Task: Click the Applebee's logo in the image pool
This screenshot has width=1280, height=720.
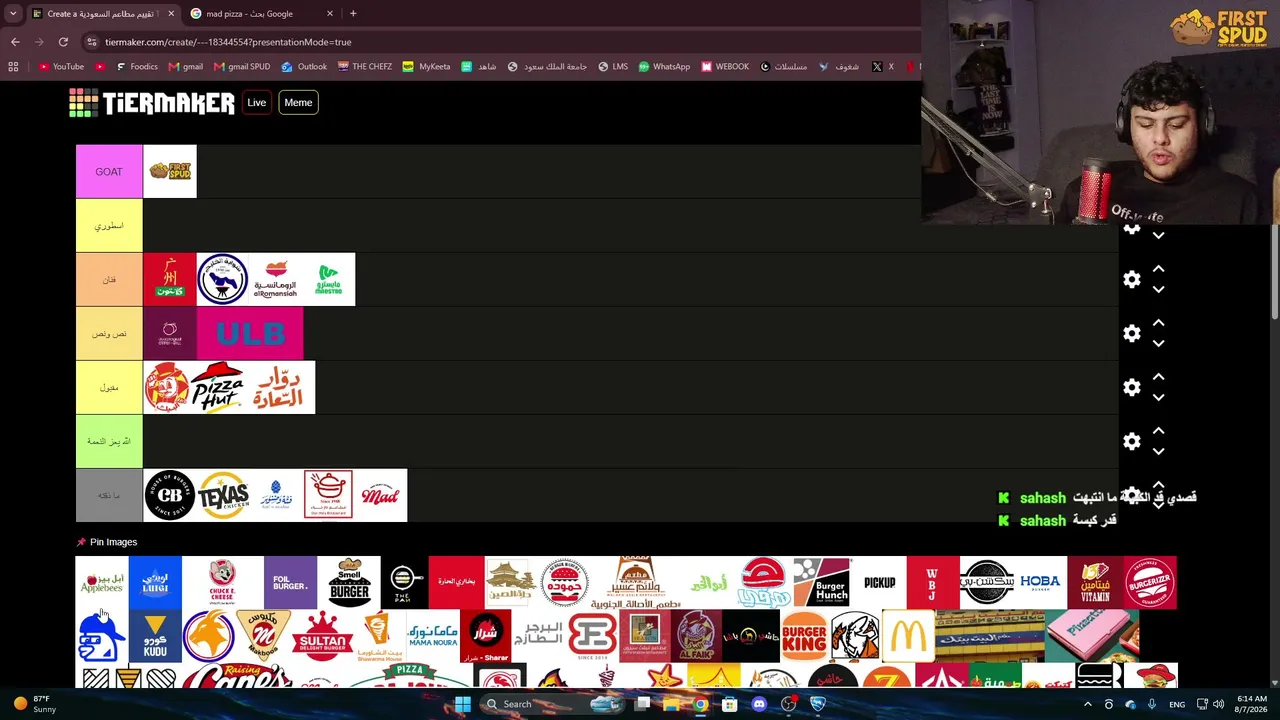Action: click(102, 582)
